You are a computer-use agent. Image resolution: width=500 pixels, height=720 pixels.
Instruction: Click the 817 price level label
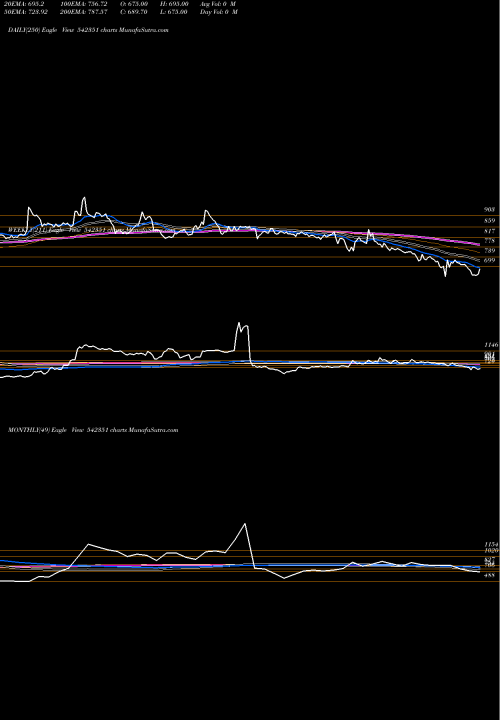(x=489, y=231)
